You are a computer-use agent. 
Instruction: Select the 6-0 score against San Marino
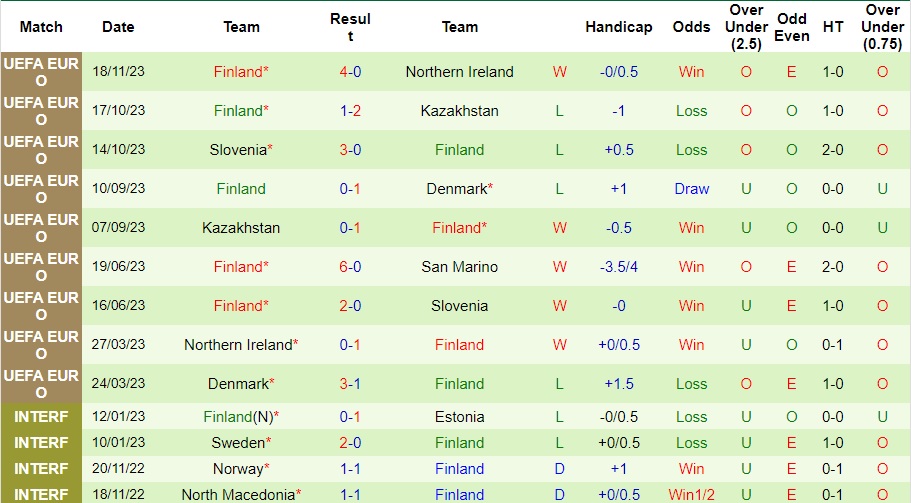tap(350, 267)
